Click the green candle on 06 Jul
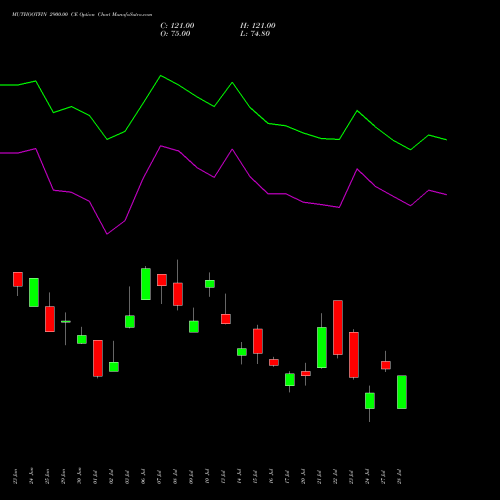 (x=146, y=284)
